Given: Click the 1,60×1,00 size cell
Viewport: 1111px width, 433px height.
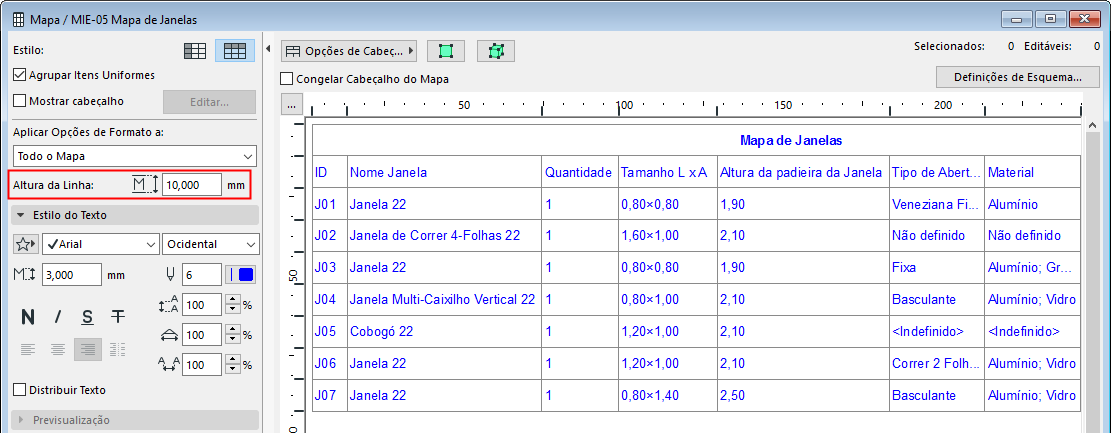Looking at the screenshot, I should click(667, 235).
